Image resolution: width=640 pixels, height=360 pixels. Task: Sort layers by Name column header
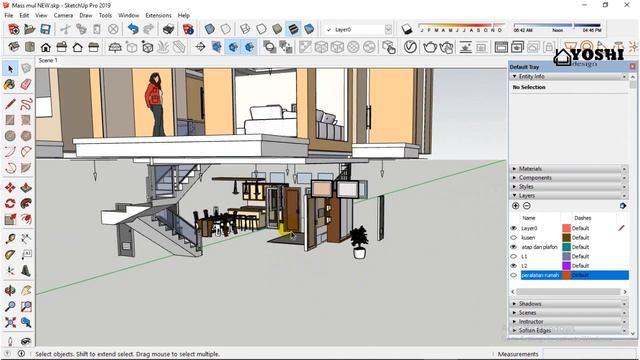[x=529, y=218]
